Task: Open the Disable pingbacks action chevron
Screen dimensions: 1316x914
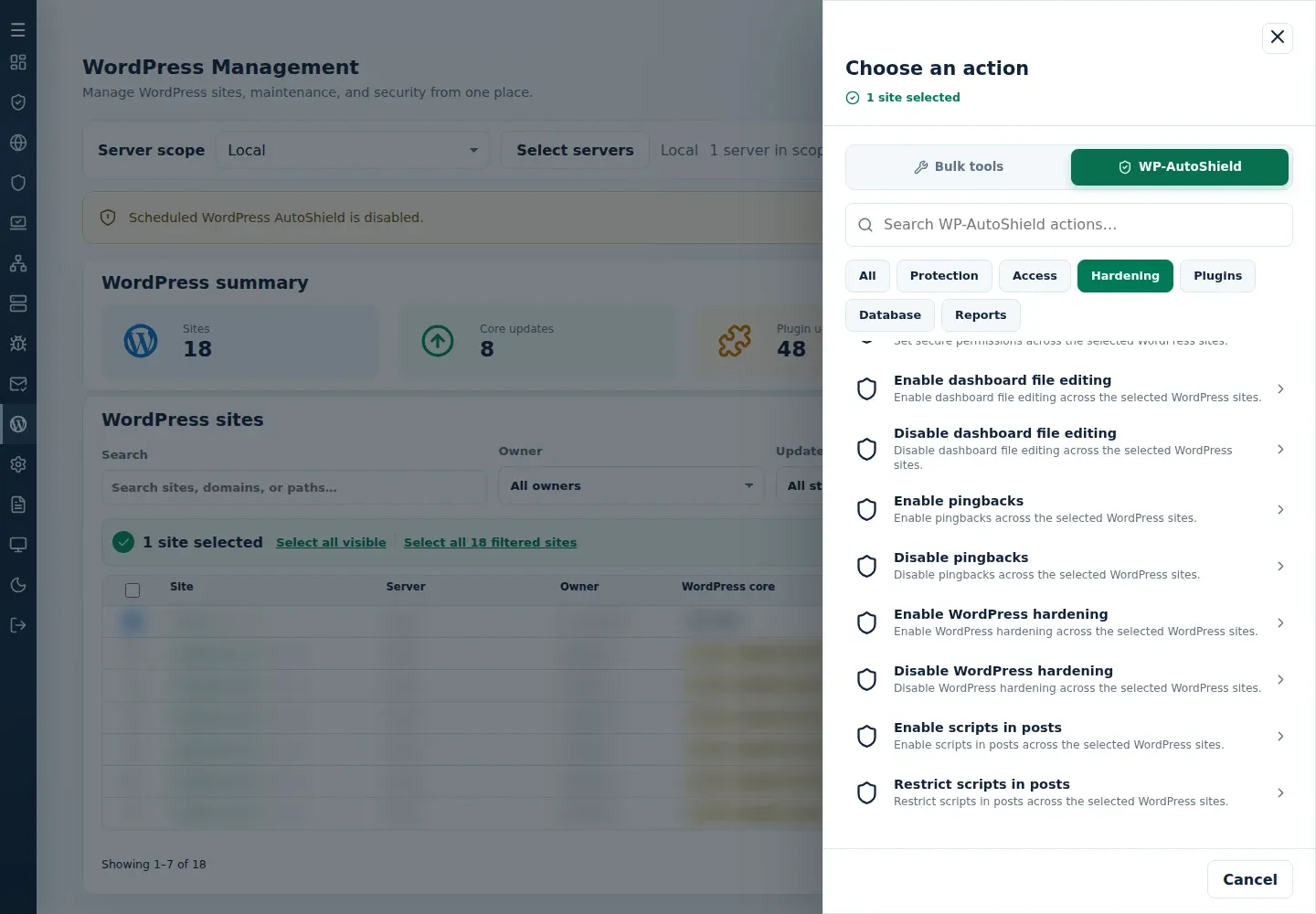Action: pyautogui.click(x=1280, y=567)
